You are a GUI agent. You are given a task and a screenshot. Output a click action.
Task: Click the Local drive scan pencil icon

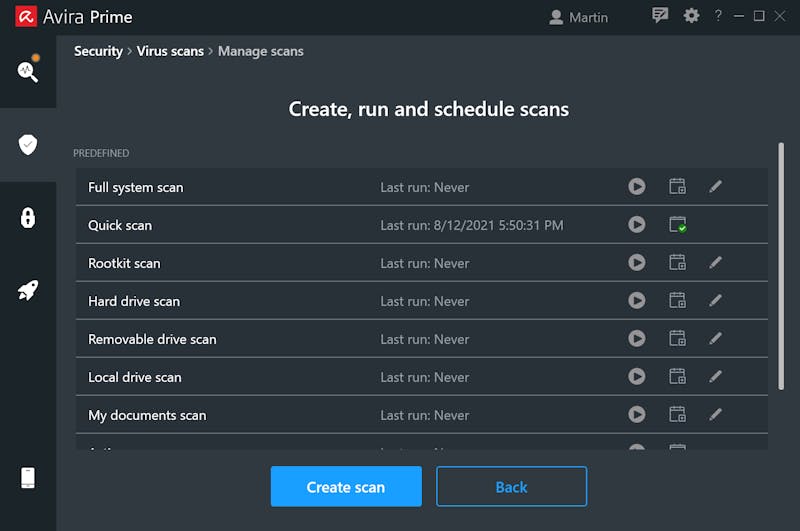click(715, 376)
